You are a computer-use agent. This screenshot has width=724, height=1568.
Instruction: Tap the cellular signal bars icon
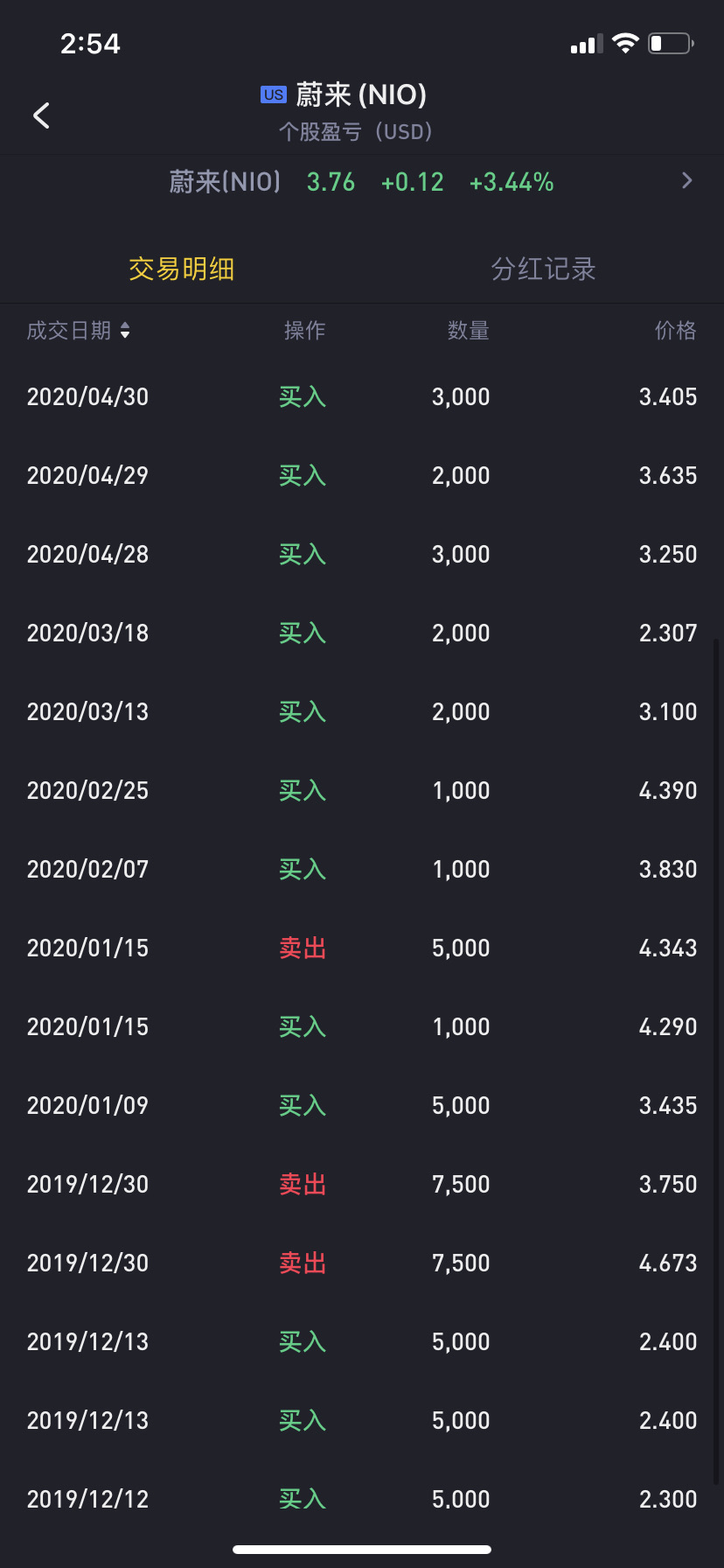pos(586,44)
